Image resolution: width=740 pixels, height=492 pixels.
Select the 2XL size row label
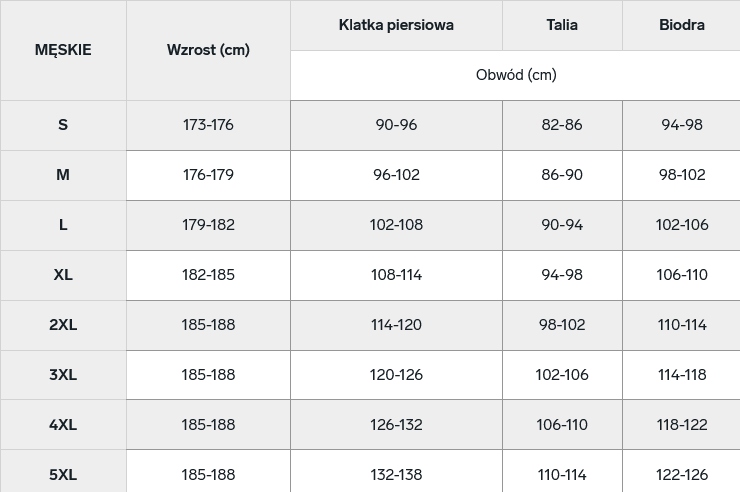coord(63,325)
